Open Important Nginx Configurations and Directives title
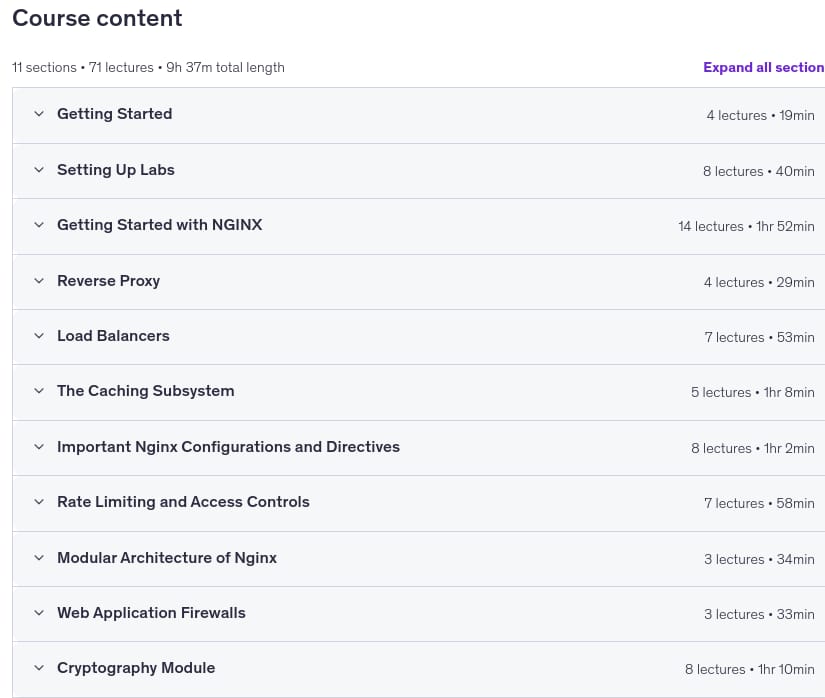Screen dimensions: 825x698 pos(228,447)
